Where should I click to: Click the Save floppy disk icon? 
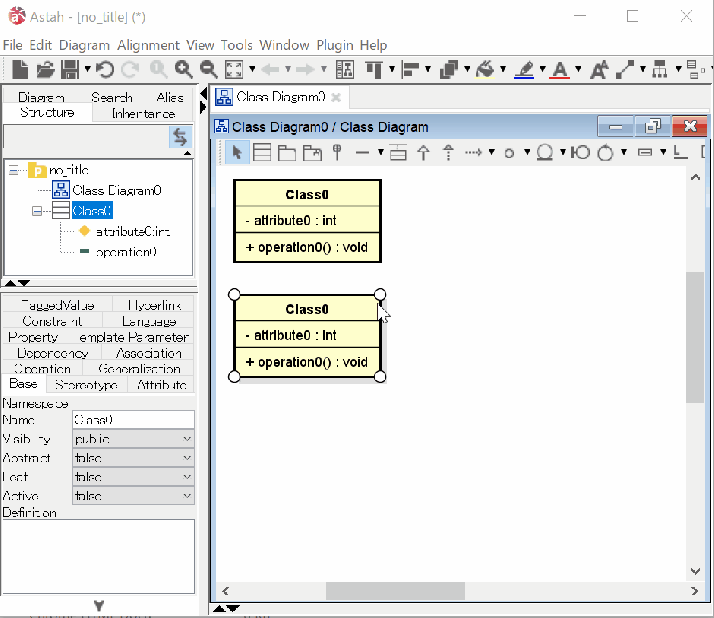coord(70,69)
